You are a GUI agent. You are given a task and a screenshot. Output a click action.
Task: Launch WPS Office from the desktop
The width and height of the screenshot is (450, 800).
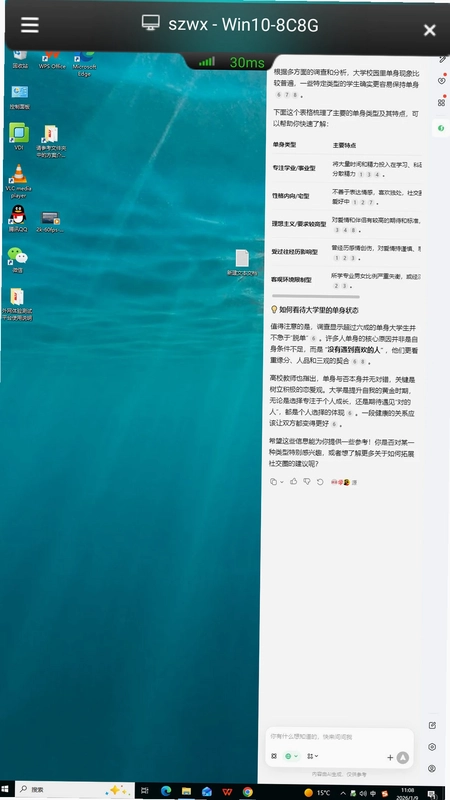tap(52, 60)
